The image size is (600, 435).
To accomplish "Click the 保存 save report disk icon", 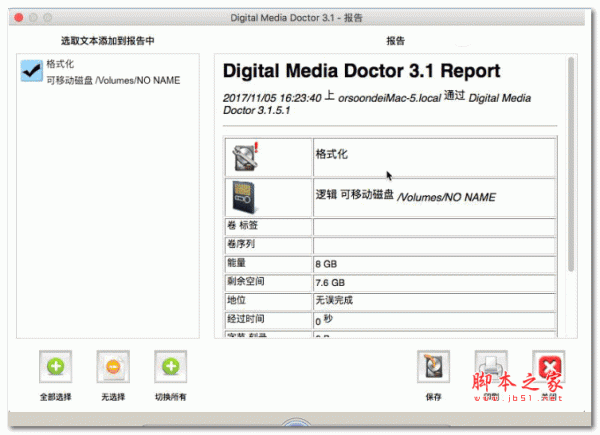I will 434,367.
